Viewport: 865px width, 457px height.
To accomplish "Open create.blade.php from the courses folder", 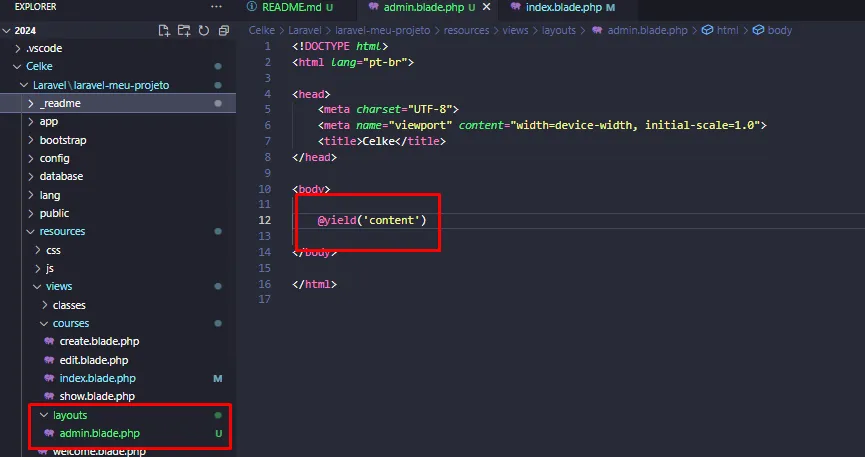I will (98, 342).
